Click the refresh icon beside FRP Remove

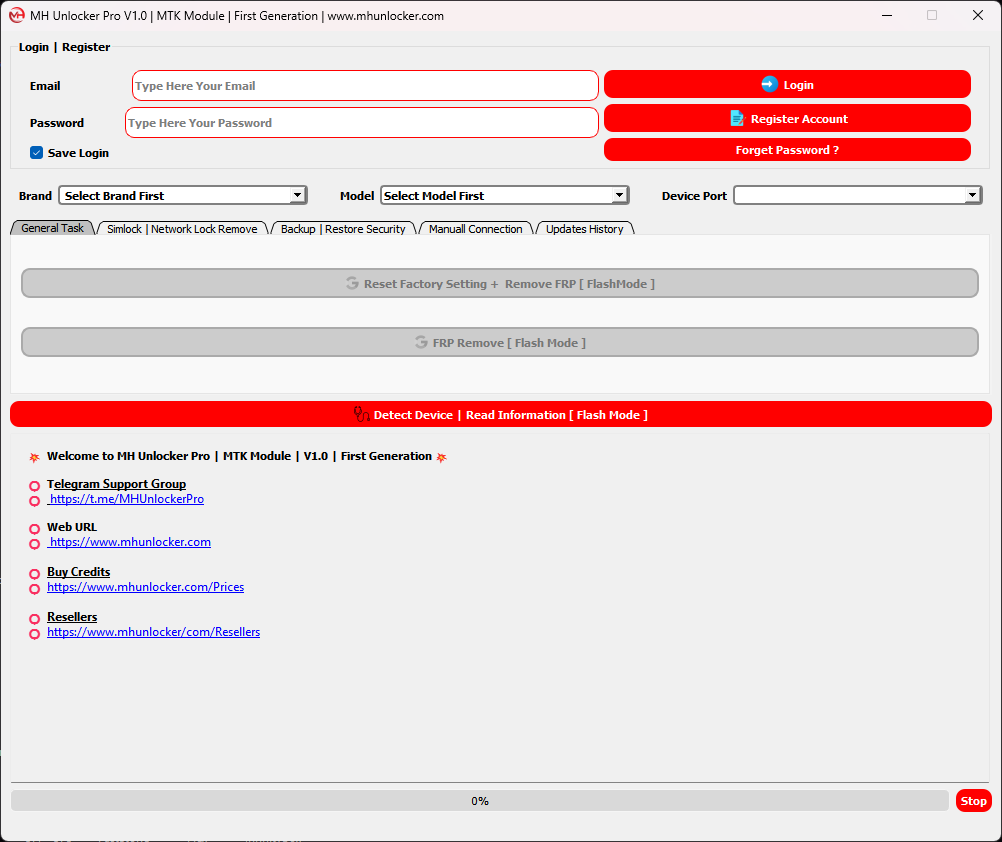click(421, 343)
